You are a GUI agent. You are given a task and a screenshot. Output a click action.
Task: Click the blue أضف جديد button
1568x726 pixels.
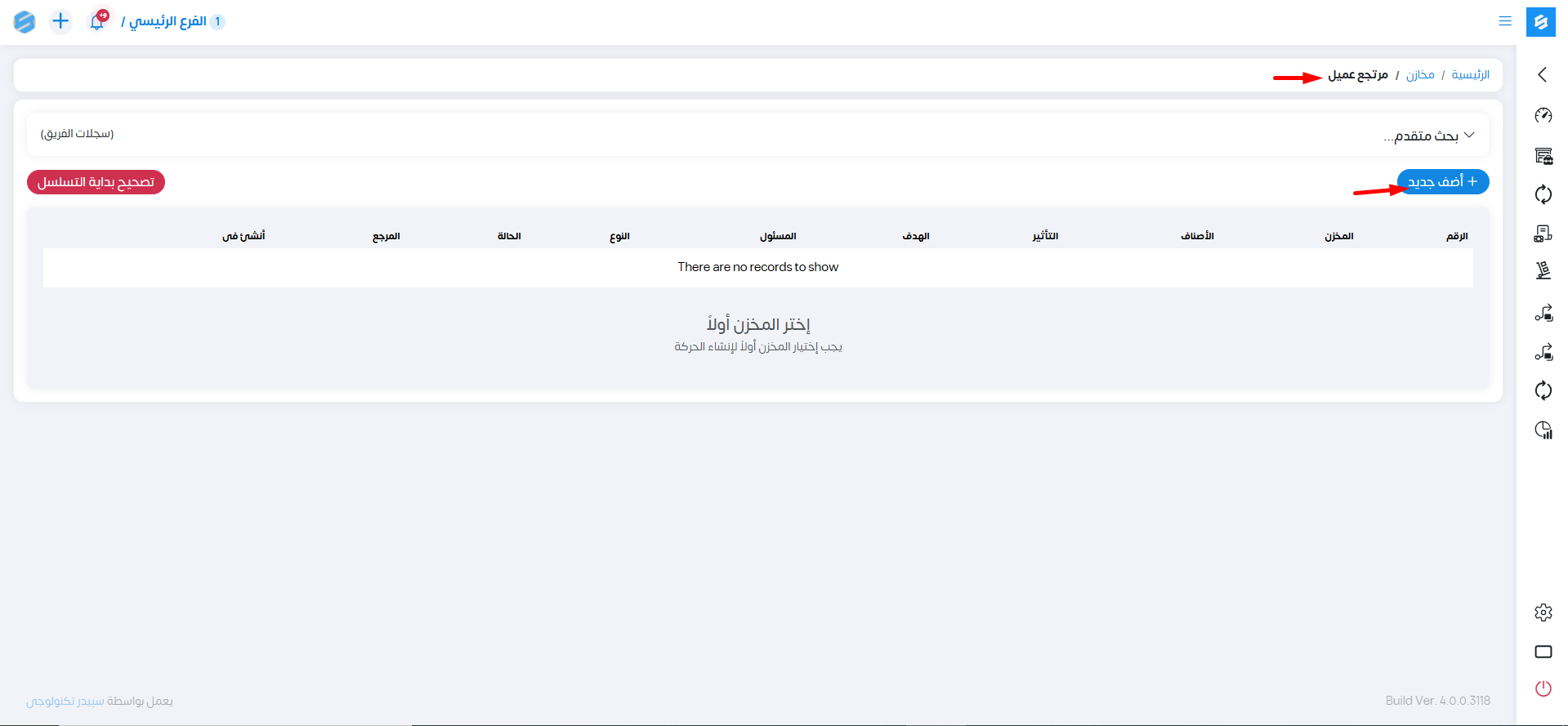tap(1442, 181)
